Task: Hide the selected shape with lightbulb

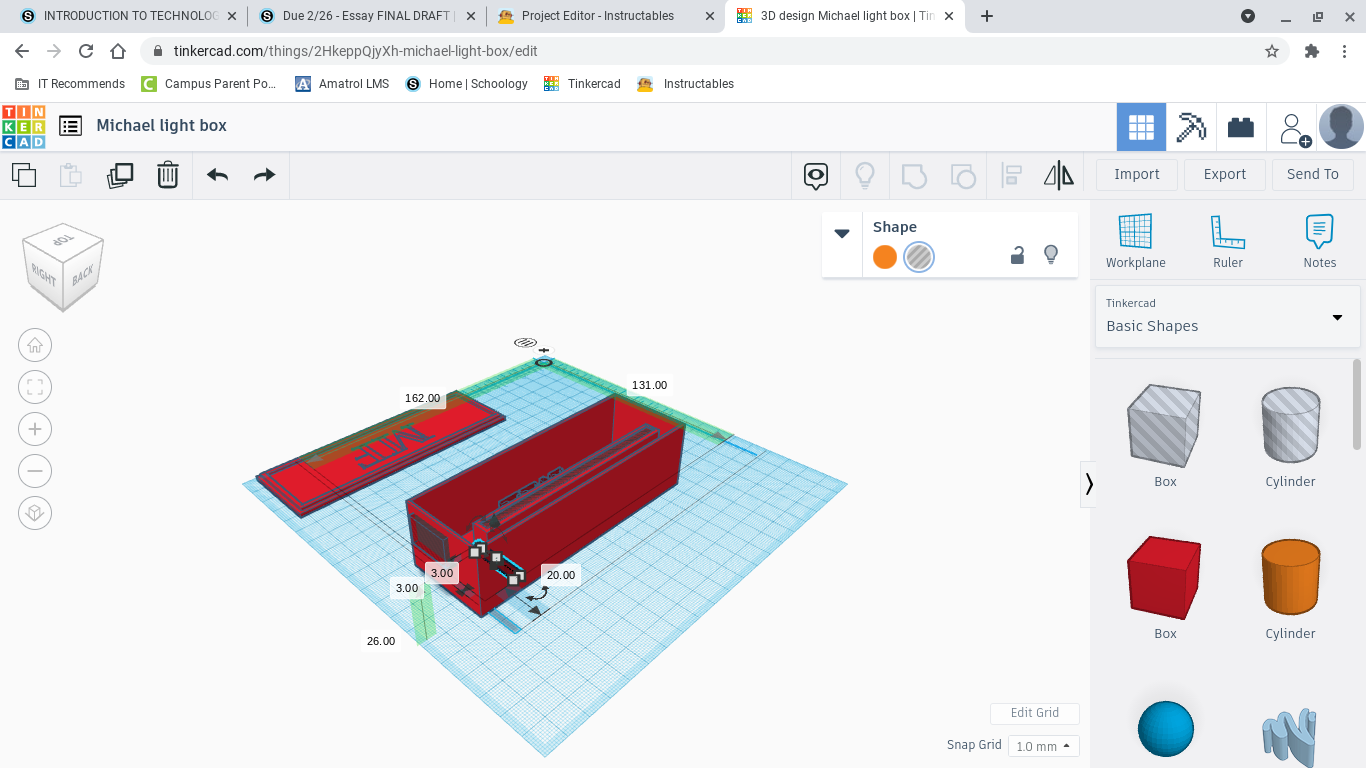Action: [1051, 255]
